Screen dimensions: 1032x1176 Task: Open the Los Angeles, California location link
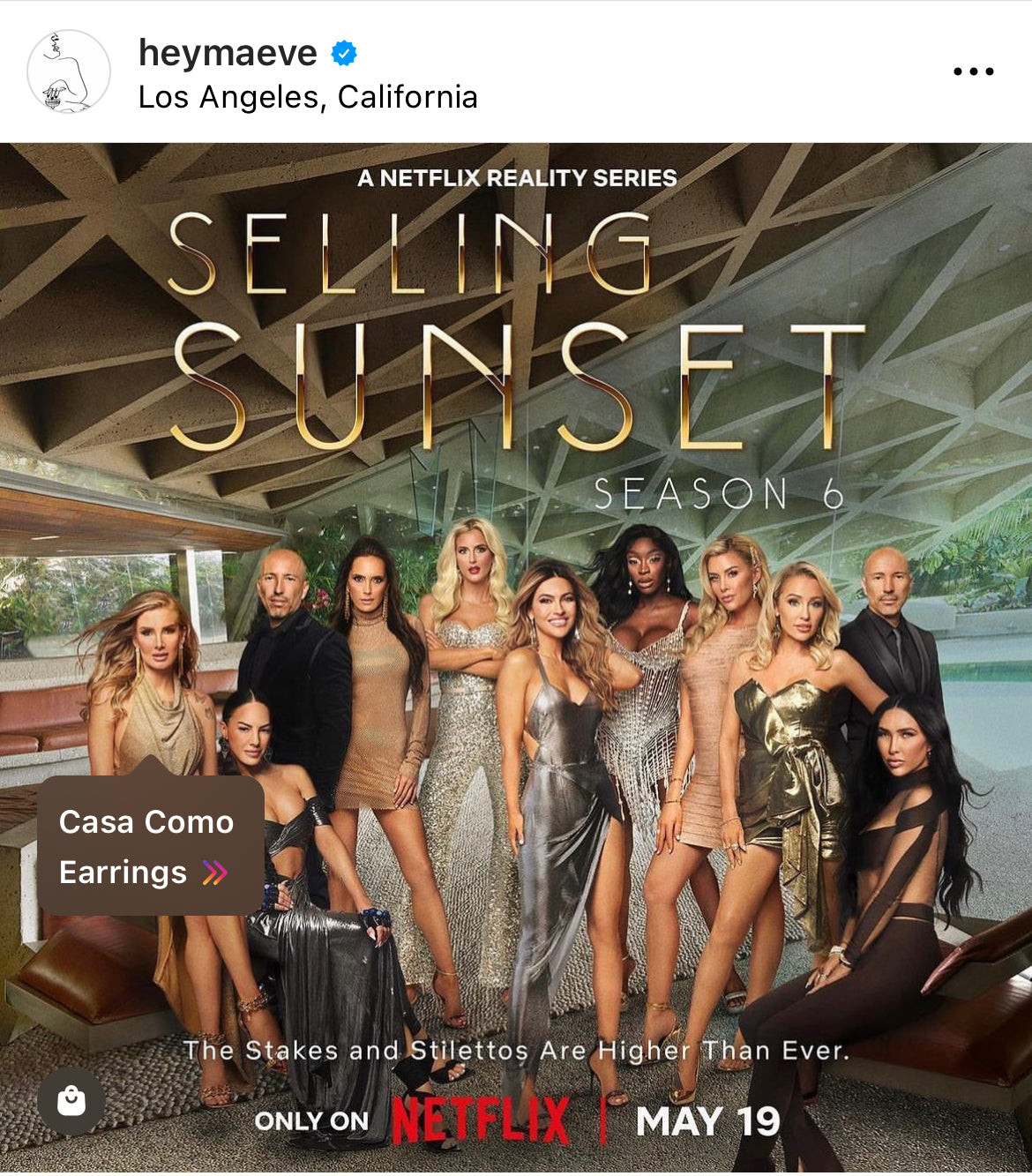point(308,97)
